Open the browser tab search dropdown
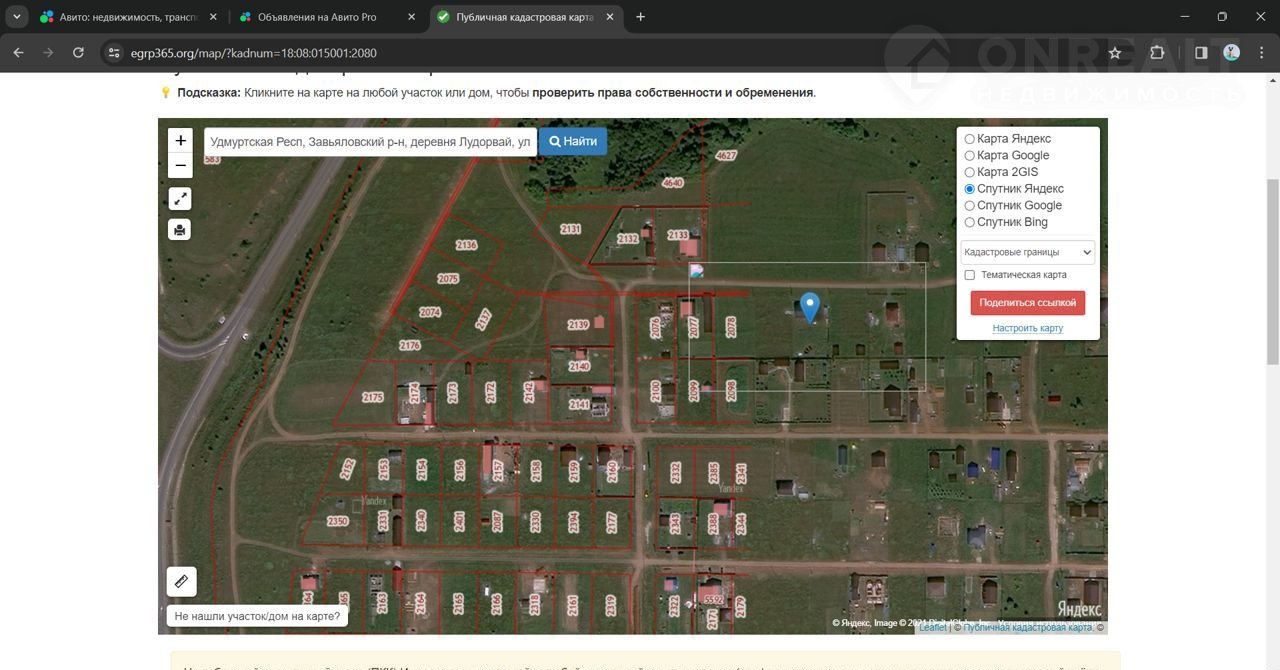Screen dimensions: 1280x670 pyautogui.click(x=17, y=17)
